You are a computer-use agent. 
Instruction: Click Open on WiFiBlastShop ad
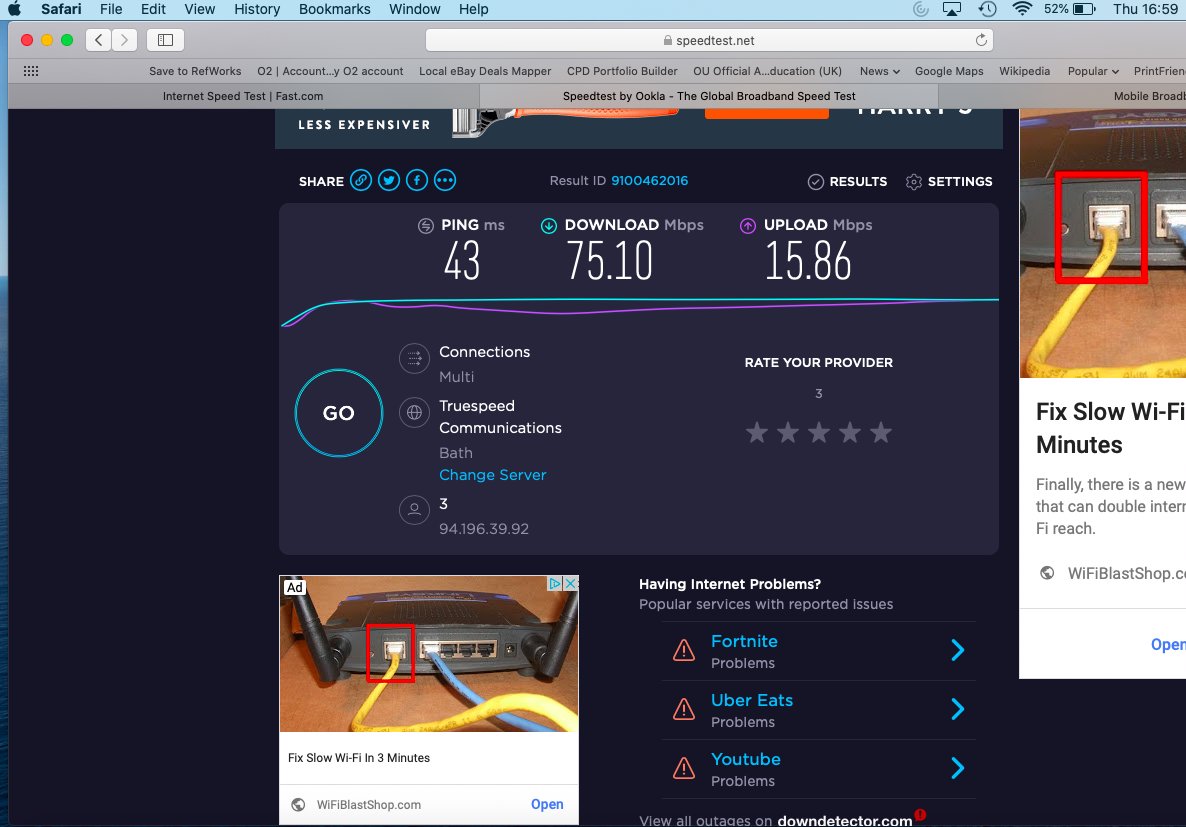(x=547, y=804)
